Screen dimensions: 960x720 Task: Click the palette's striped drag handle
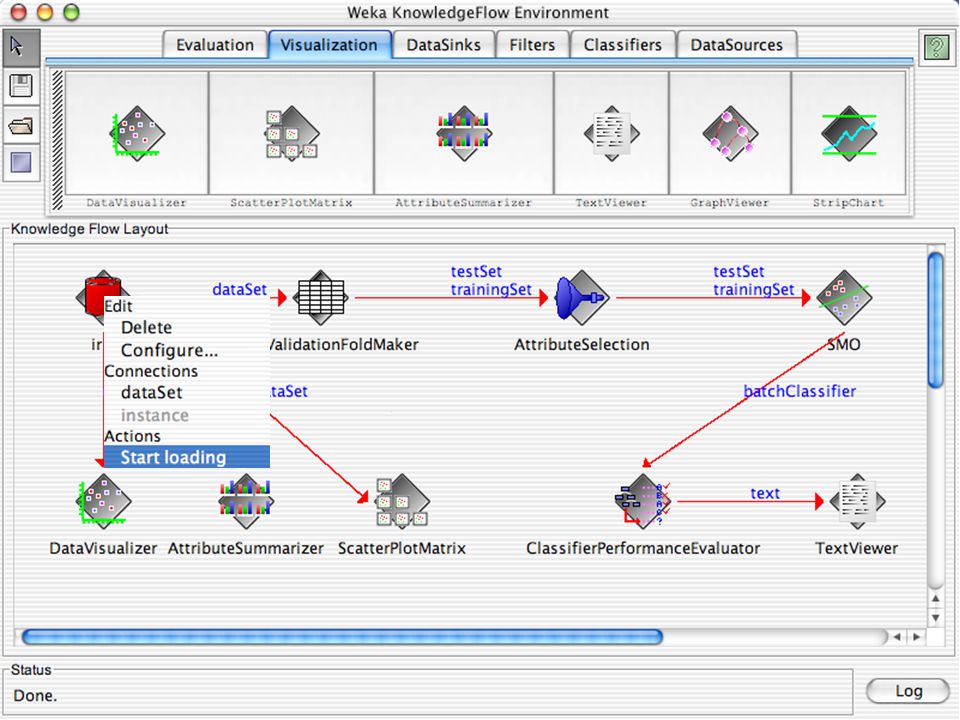pyautogui.click(x=58, y=141)
